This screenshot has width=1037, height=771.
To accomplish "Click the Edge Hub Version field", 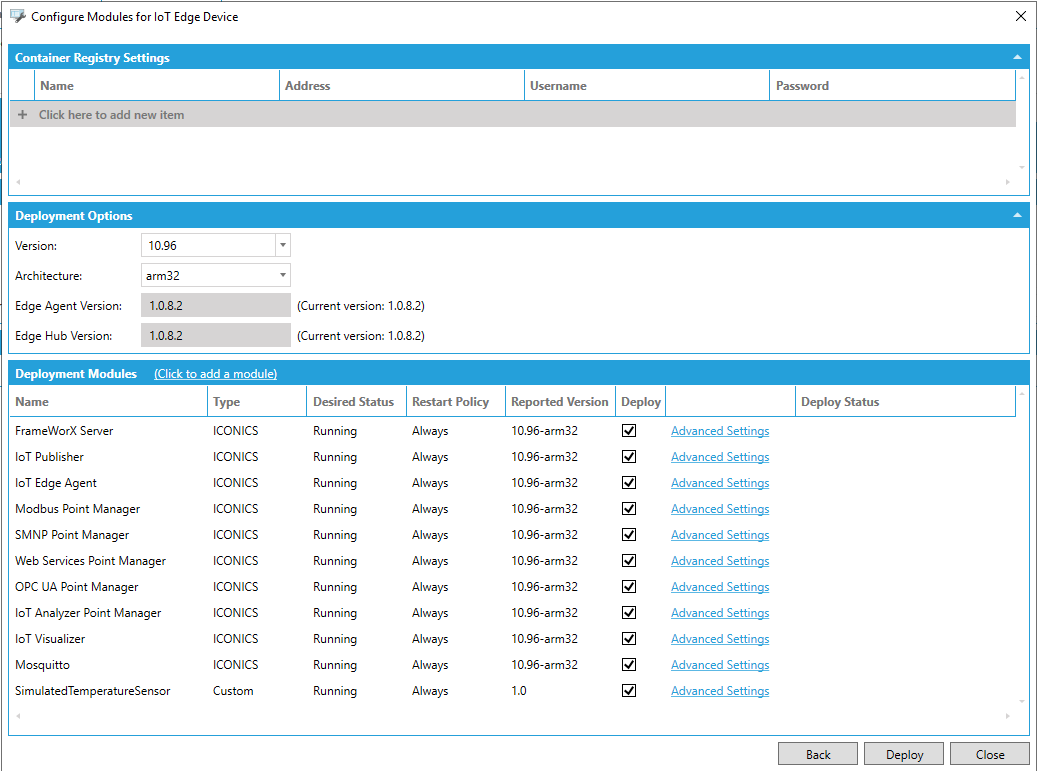I will pyautogui.click(x=216, y=335).
